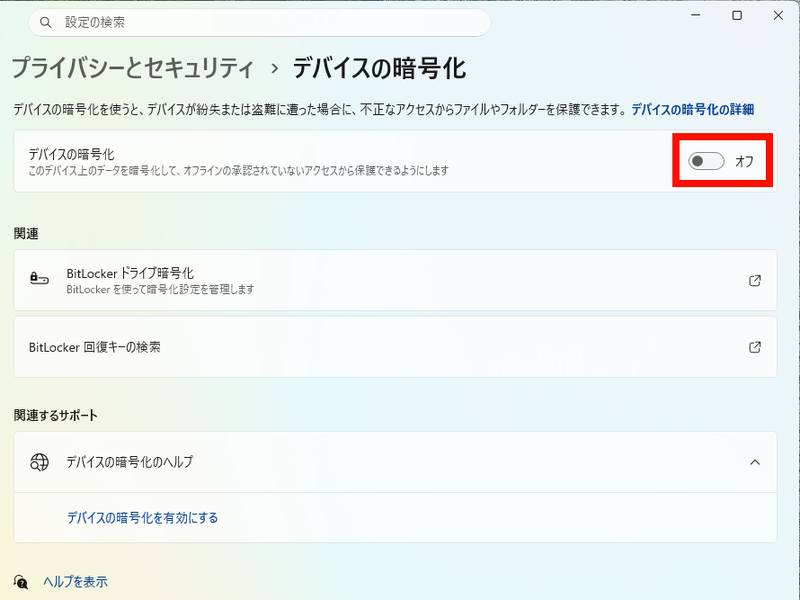Minimize the Settings window

pos(695,15)
